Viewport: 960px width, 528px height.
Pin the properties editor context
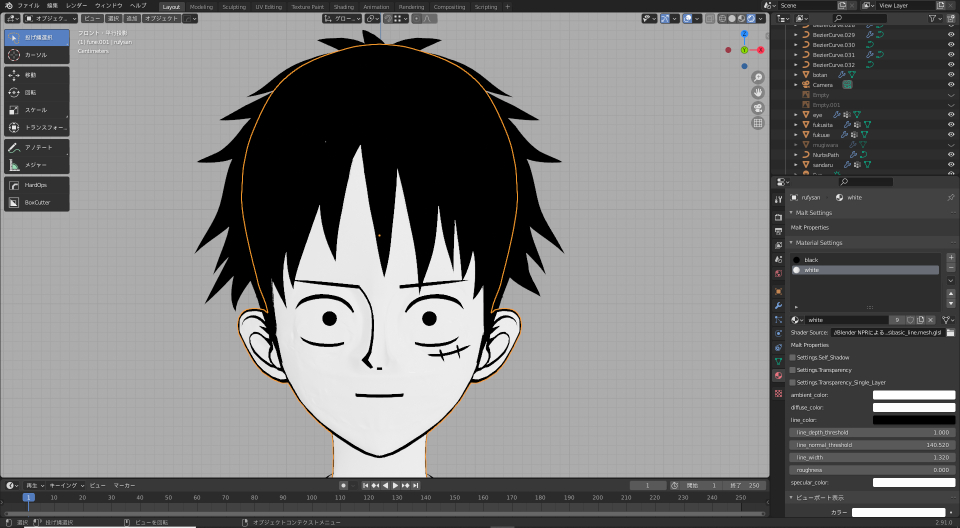(x=950, y=197)
